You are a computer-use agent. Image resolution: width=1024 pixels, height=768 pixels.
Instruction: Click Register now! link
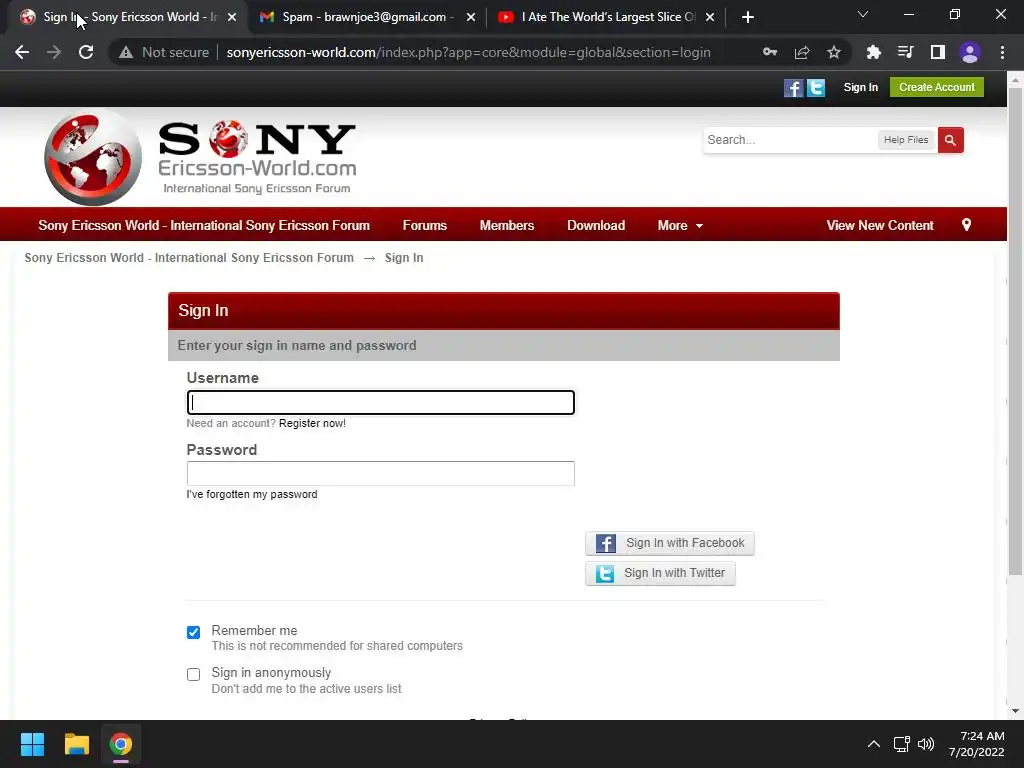312,423
